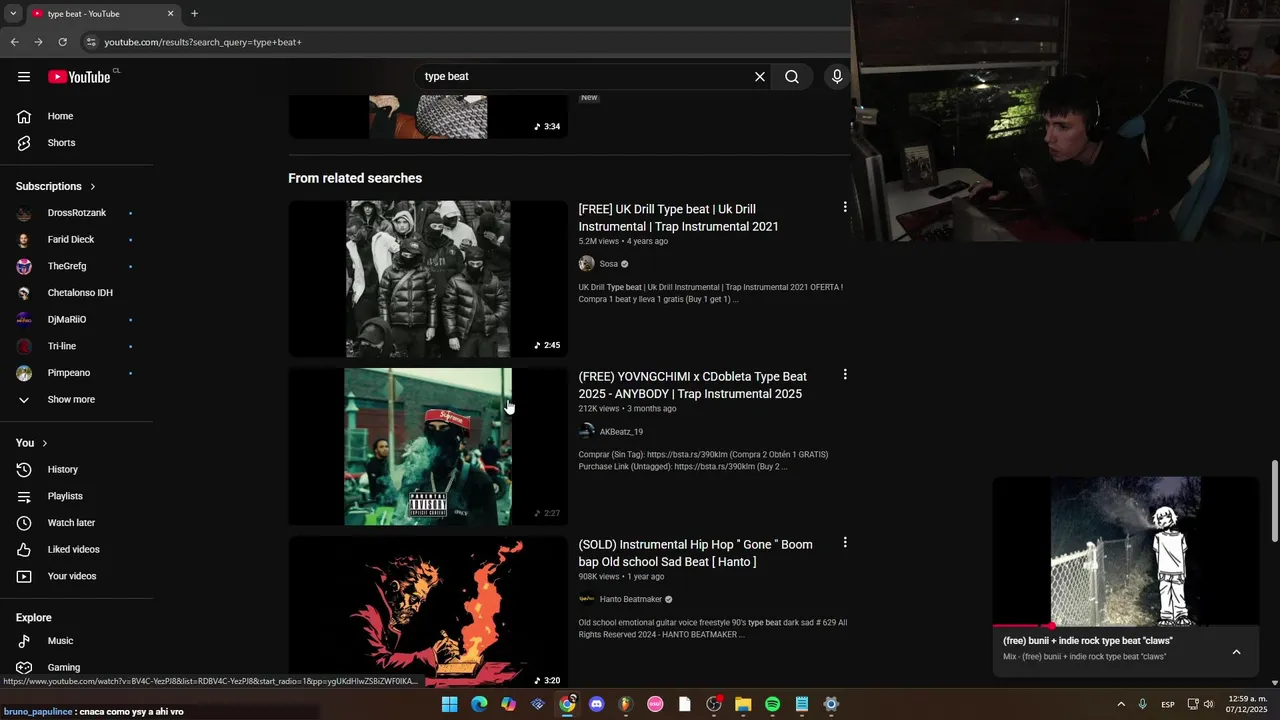Viewport: 1280px width, 720px height.
Task: Open DrossRotzank subscription channel
Action: click(x=76, y=213)
